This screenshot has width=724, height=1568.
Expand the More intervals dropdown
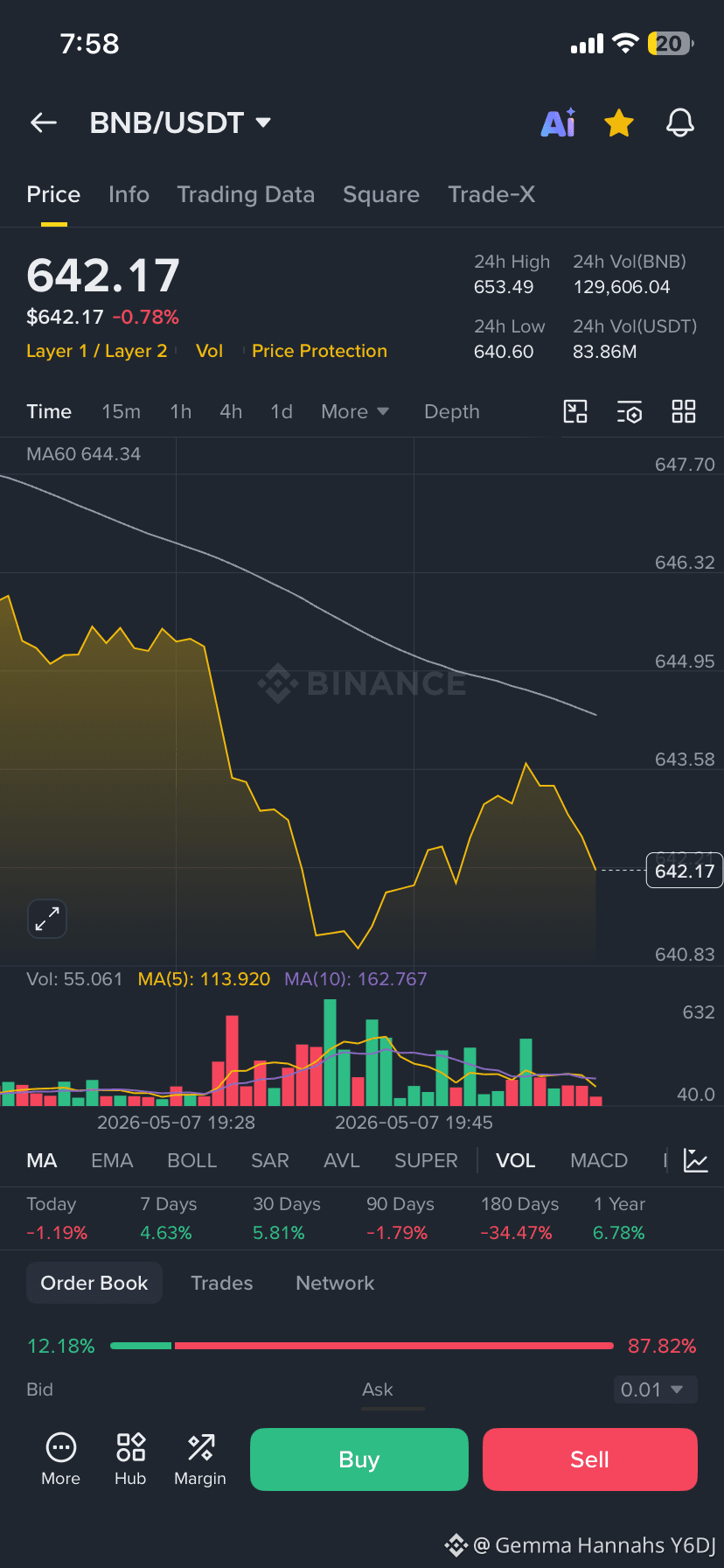[x=354, y=411]
